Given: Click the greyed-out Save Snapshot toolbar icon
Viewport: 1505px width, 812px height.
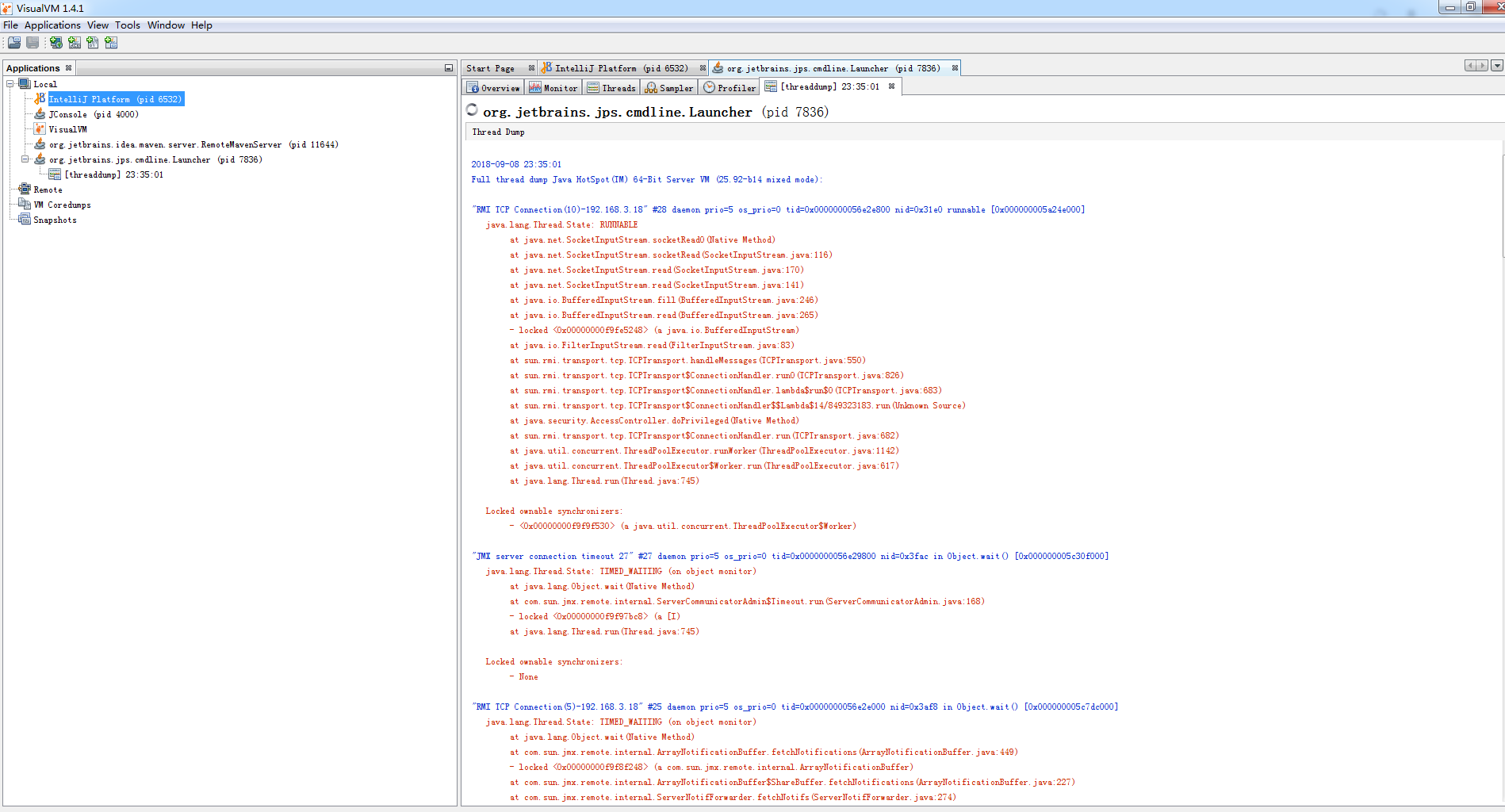Looking at the screenshot, I should [x=33, y=43].
